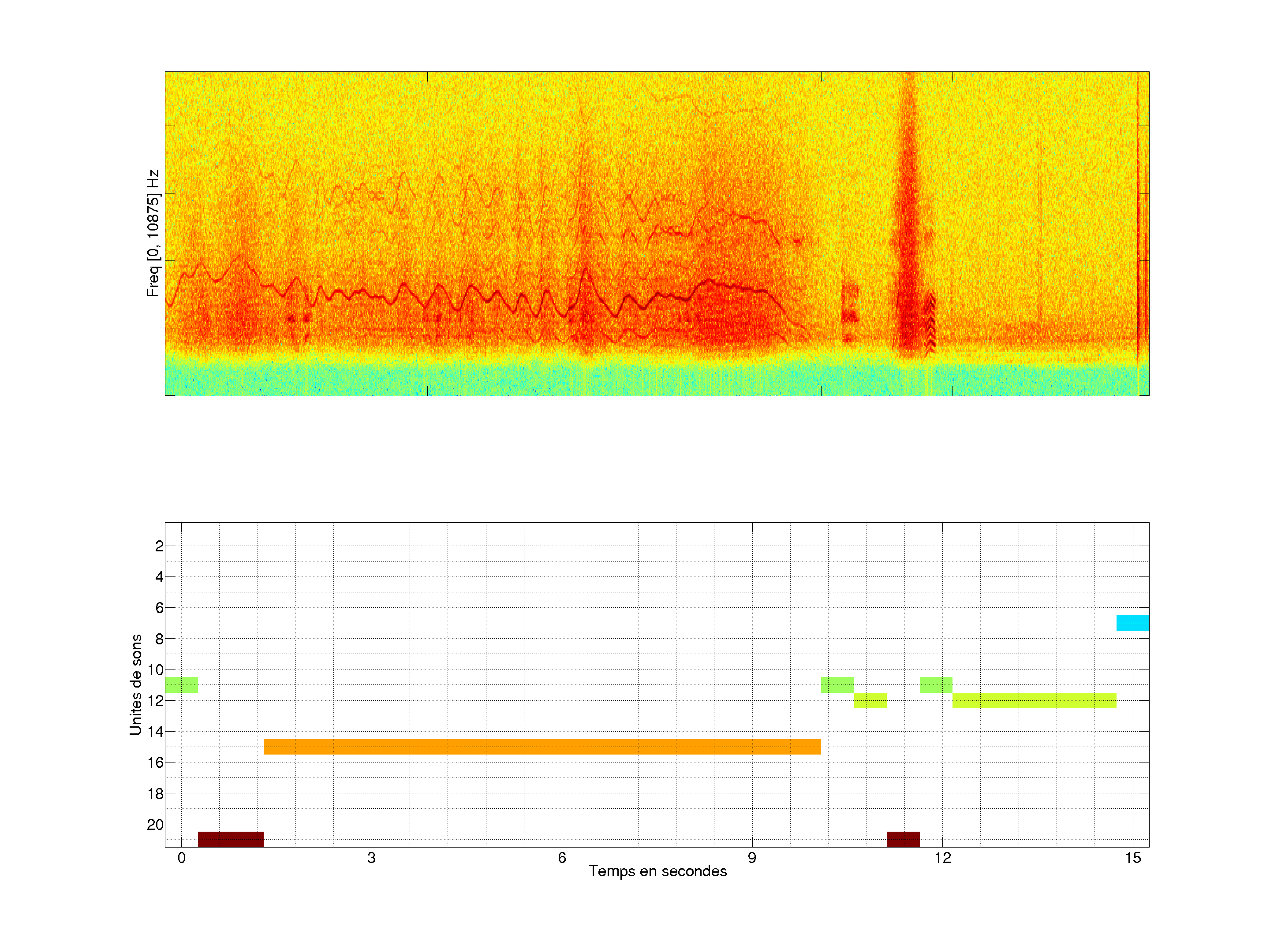The image size is (1270, 952).
Task: Click the thin vertical line at spectrogram's right edge
Action: [1138, 230]
